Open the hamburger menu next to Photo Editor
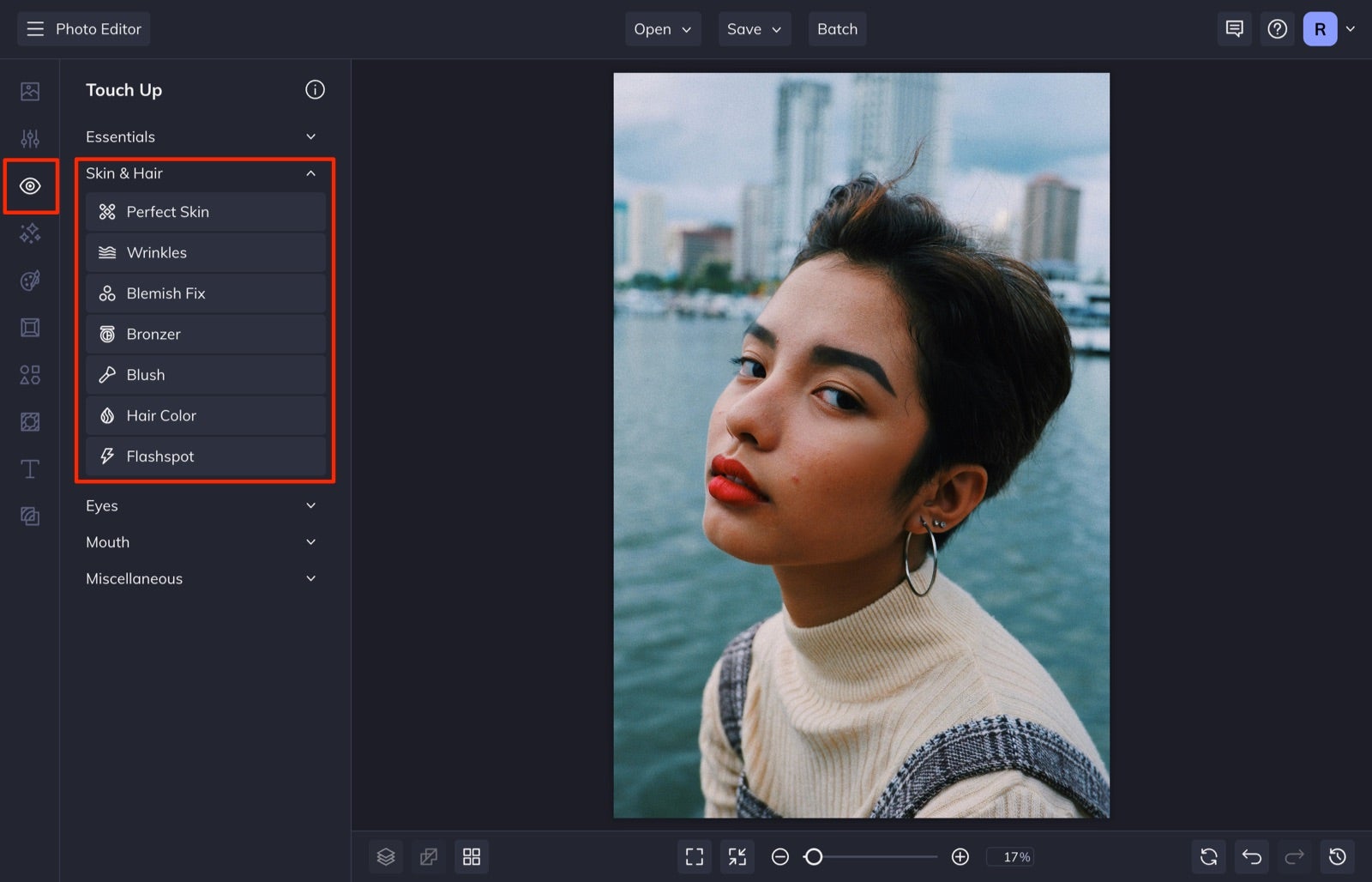 [34, 28]
